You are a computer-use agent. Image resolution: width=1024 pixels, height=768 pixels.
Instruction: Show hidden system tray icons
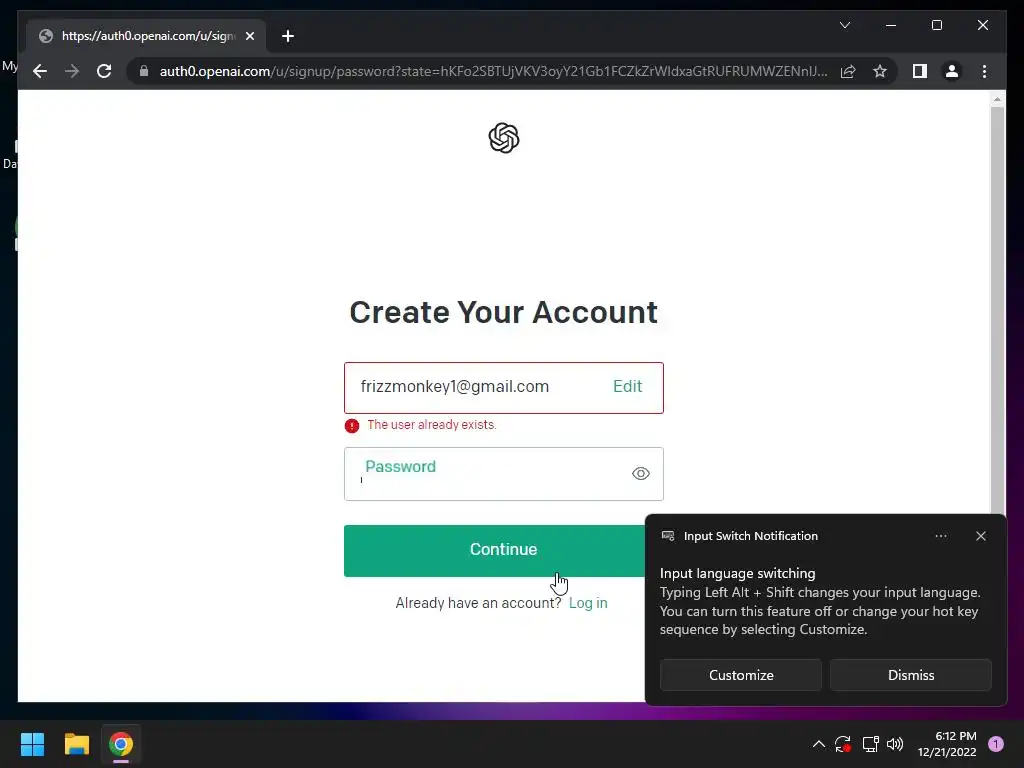(x=818, y=744)
